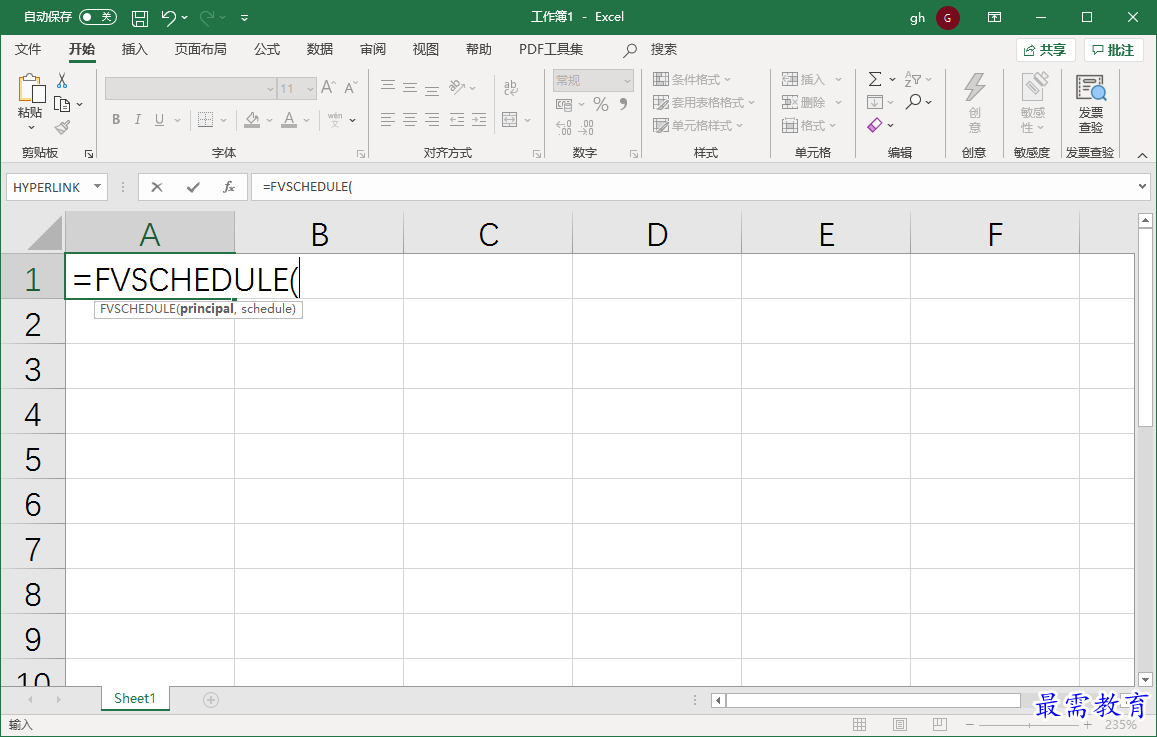Image resolution: width=1157 pixels, height=737 pixels.
Task: Switch to the 页面布局 ribbon tab
Action: coord(201,49)
